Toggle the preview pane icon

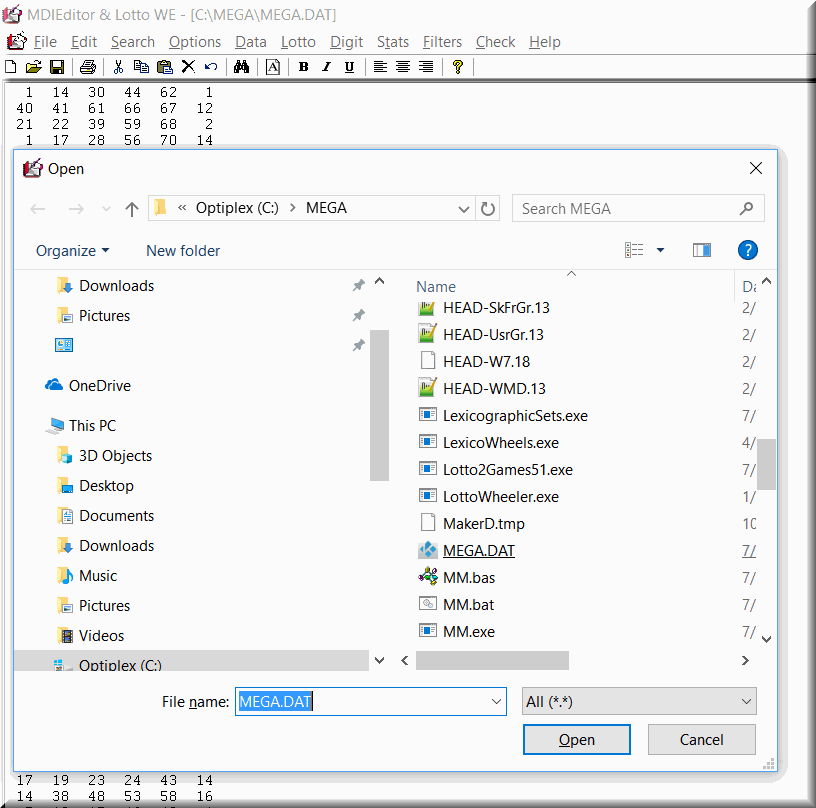pyautogui.click(x=702, y=250)
